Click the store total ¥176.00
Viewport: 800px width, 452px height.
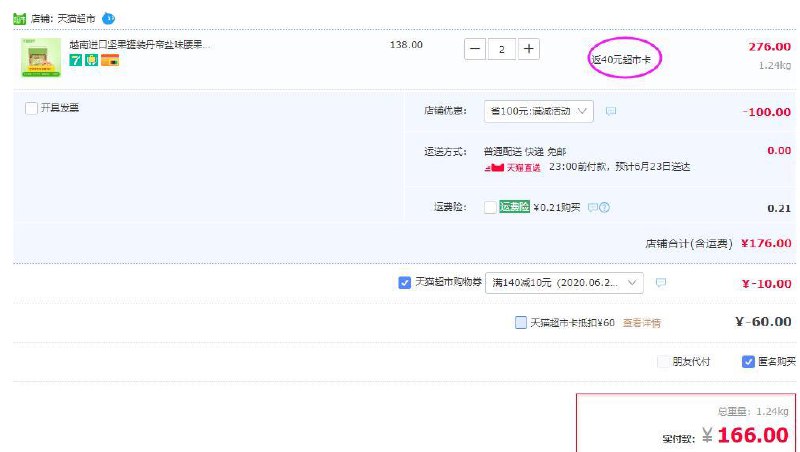tap(766, 243)
